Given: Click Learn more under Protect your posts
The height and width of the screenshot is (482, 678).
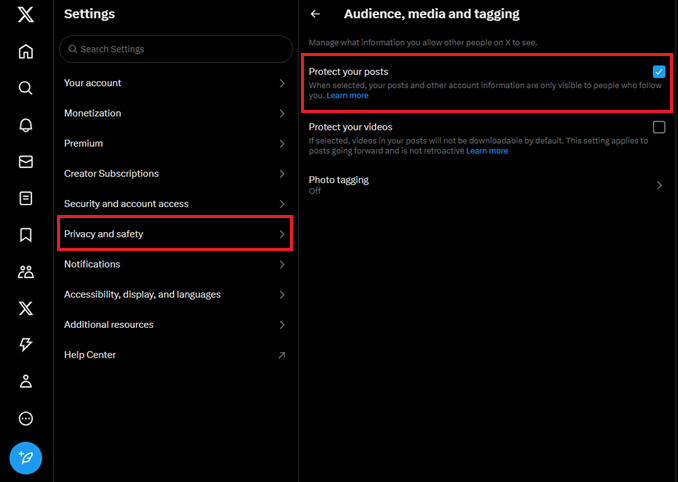Looking at the screenshot, I should 347,96.
